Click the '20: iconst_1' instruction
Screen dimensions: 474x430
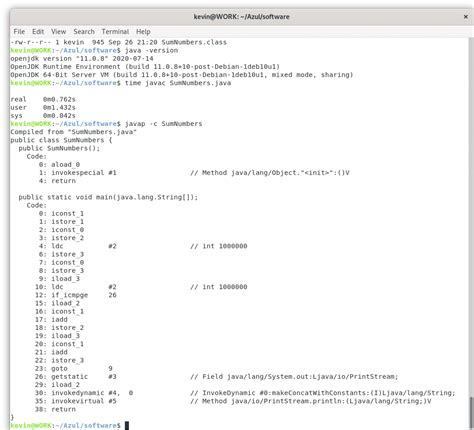point(59,344)
